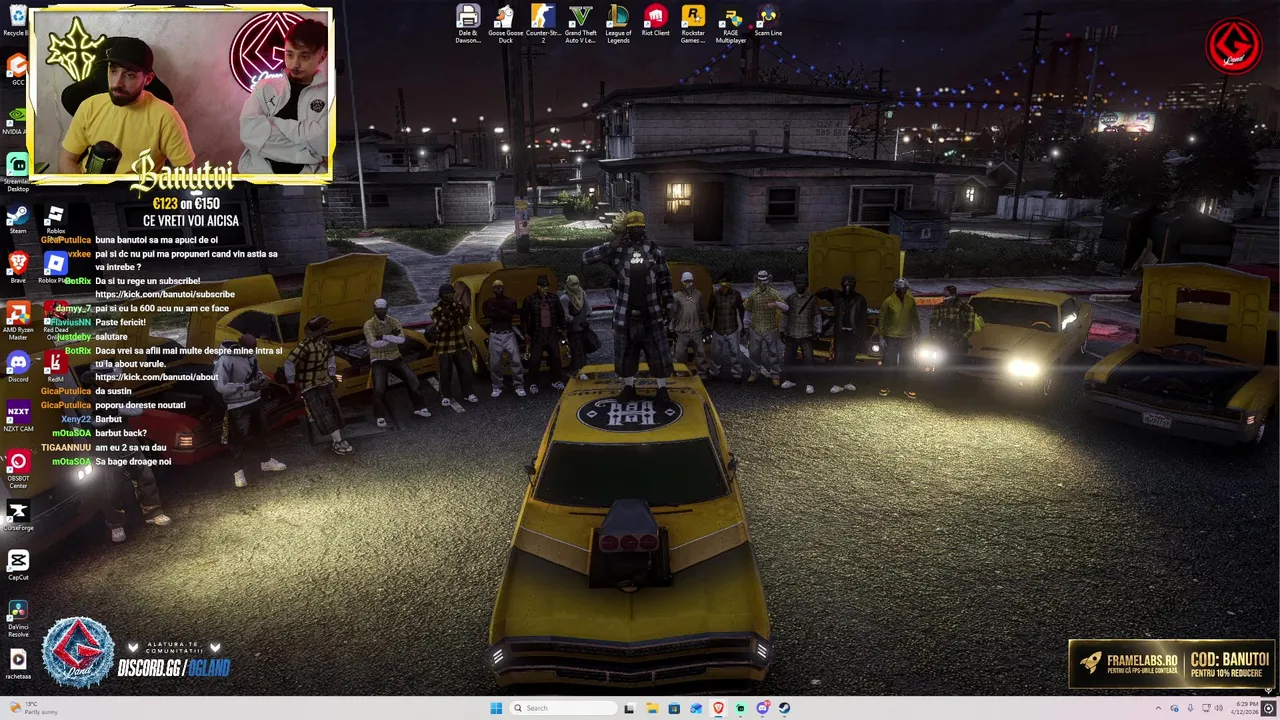Click the webcam overlay thumbnail
Viewport: 1280px width, 720px height.
[x=181, y=95]
